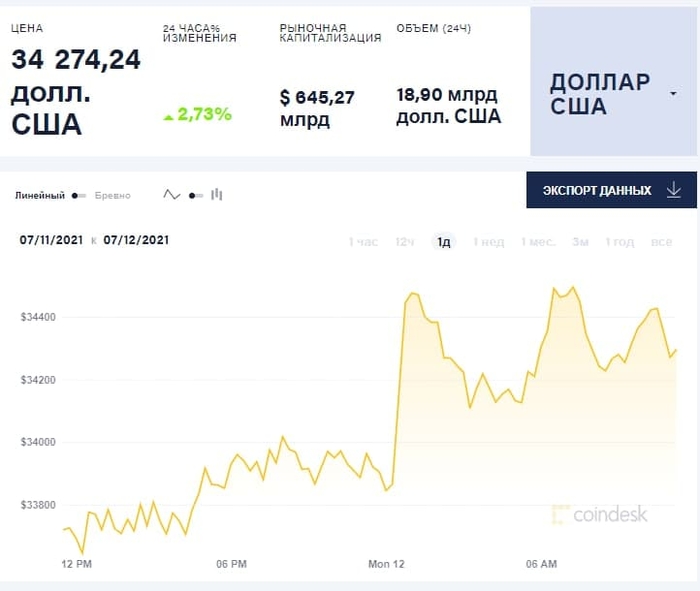700x591 pixels.
Task: Click the end date 07/12/2021
Action: tap(136, 240)
